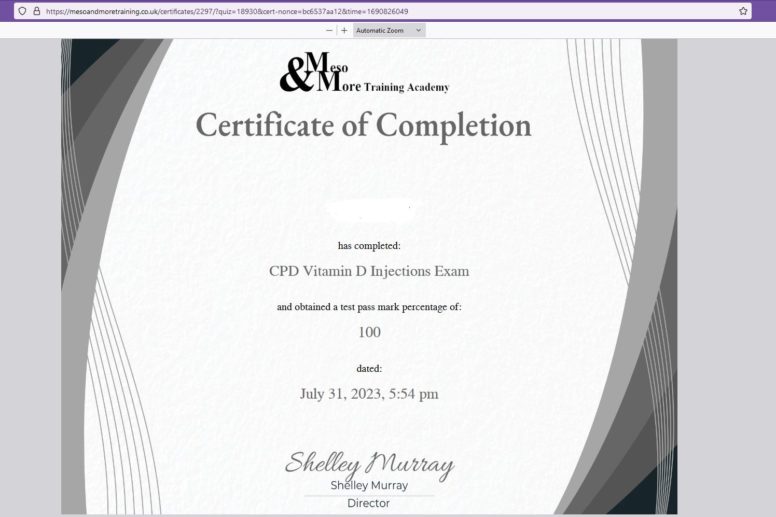This screenshot has height=517, width=776.
Task: Click the 'has completed:' label
Action: point(369,245)
